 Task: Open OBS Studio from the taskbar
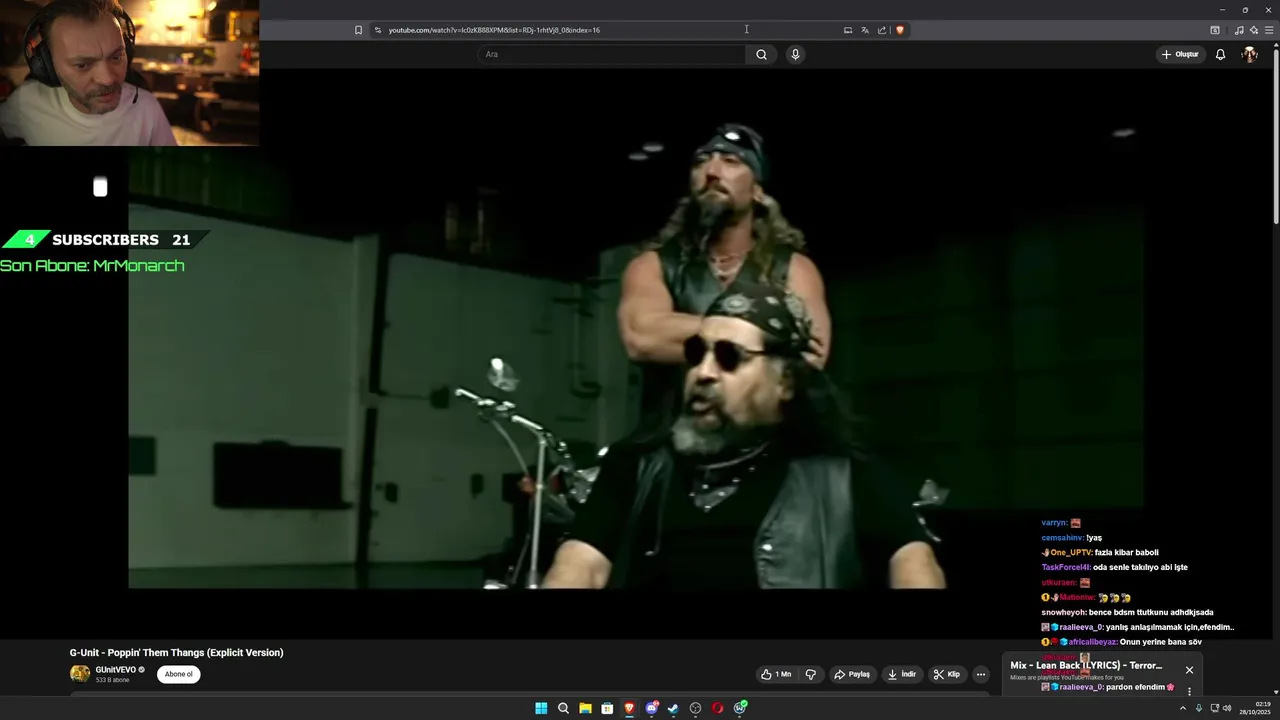pyautogui.click(x=695, y=708)
